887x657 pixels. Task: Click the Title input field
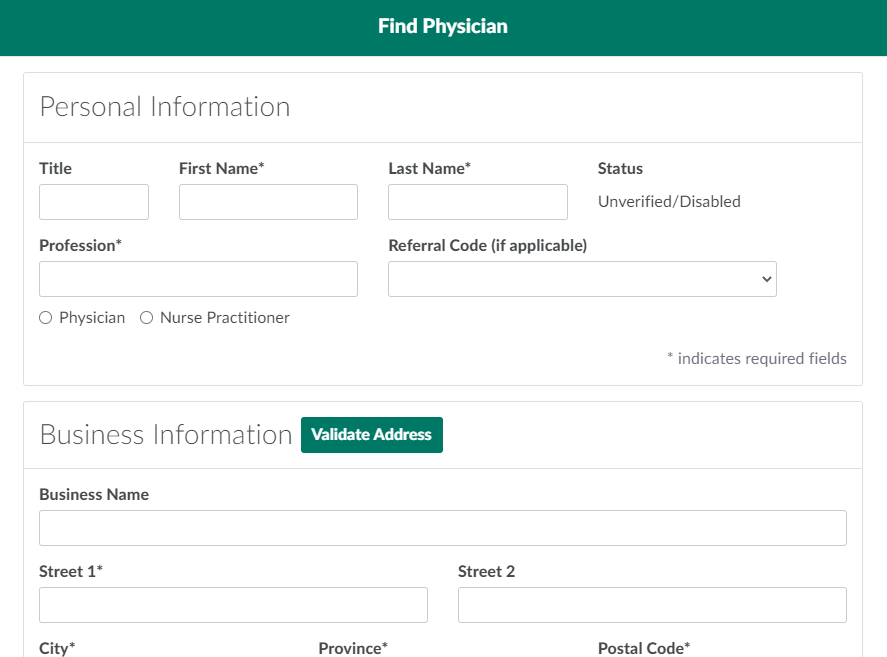pyautogui.click(x=94, y=202)
